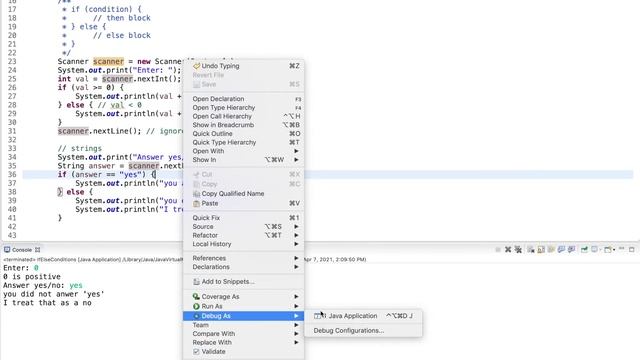The image size is (640, 360).
Task: Expand Refactor submenu arrow
Action: tap(296, 235)
